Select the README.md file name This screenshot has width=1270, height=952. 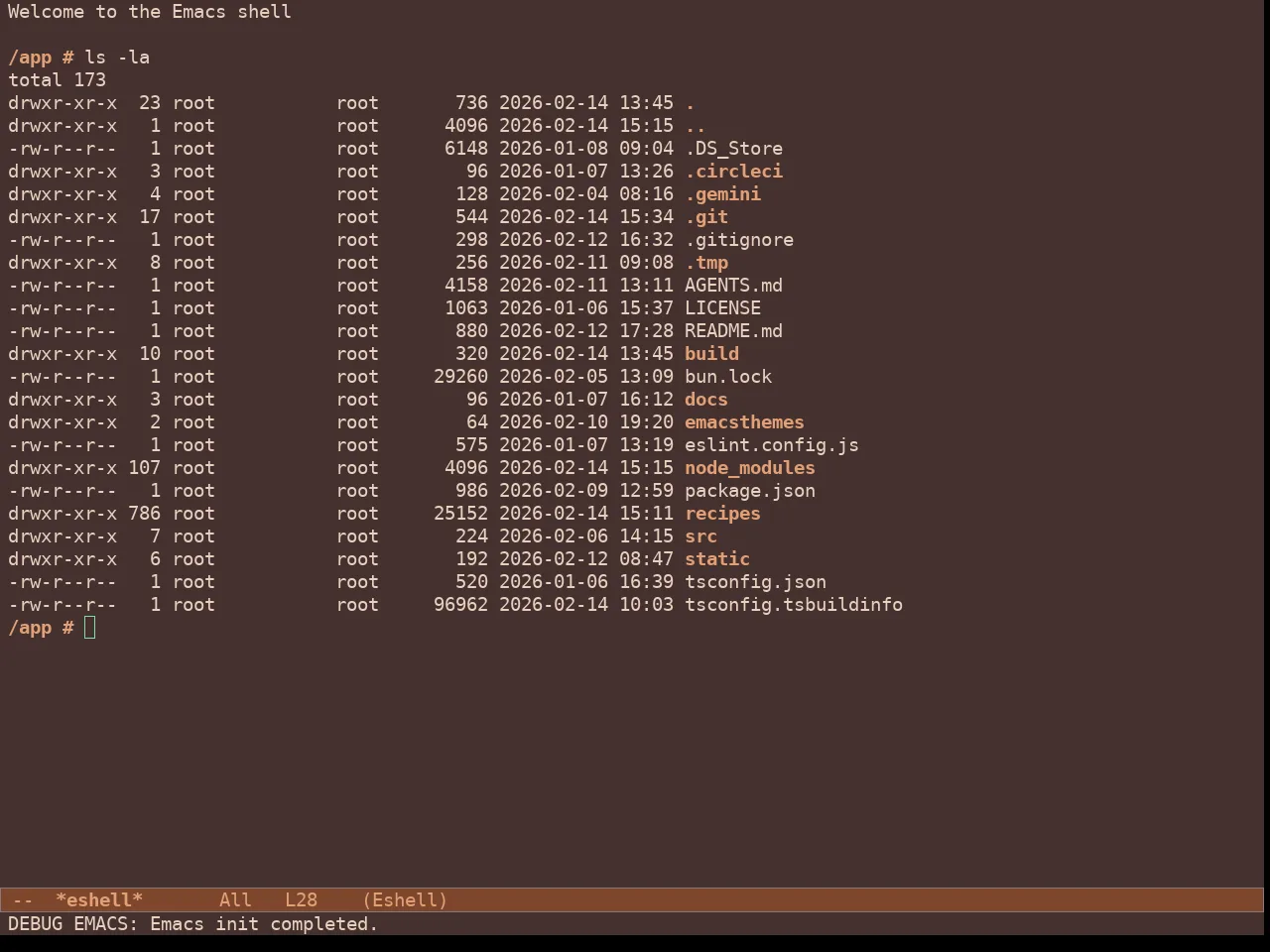733,331
